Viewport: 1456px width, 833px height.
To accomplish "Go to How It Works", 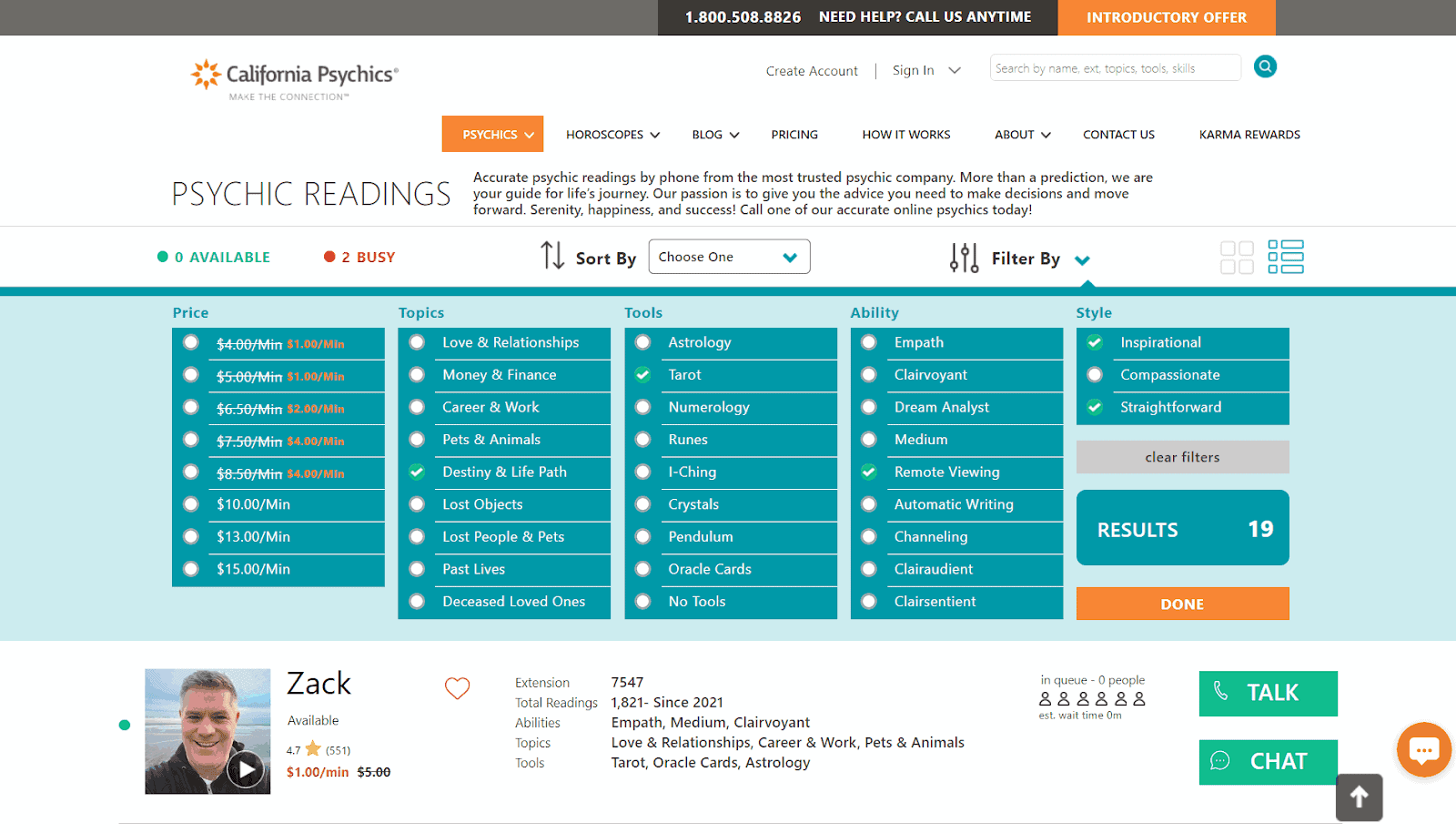I will 906,135.
